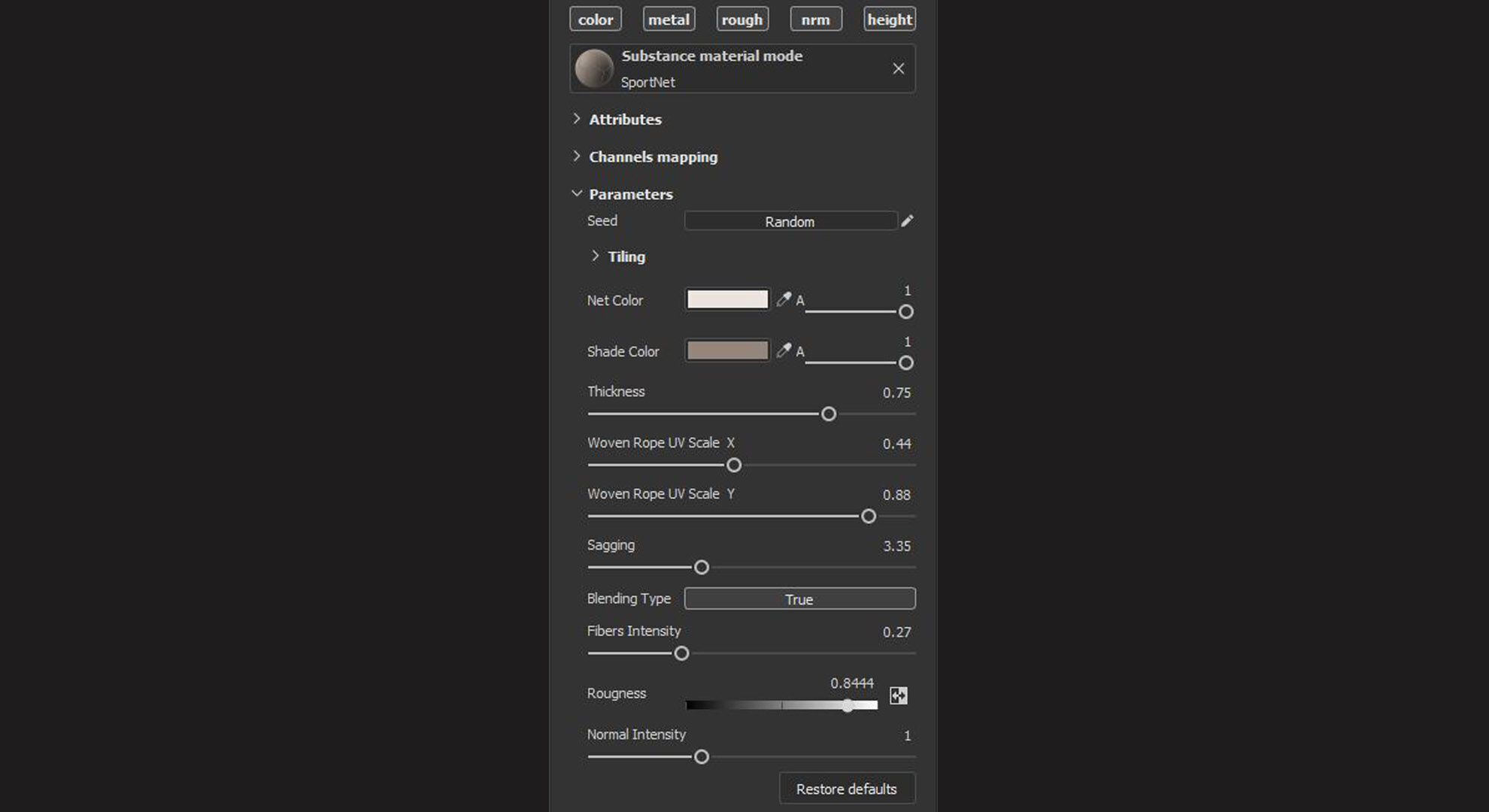Click the Seed Random button
The image size is (1489, 812).
(x=790, y=221)
